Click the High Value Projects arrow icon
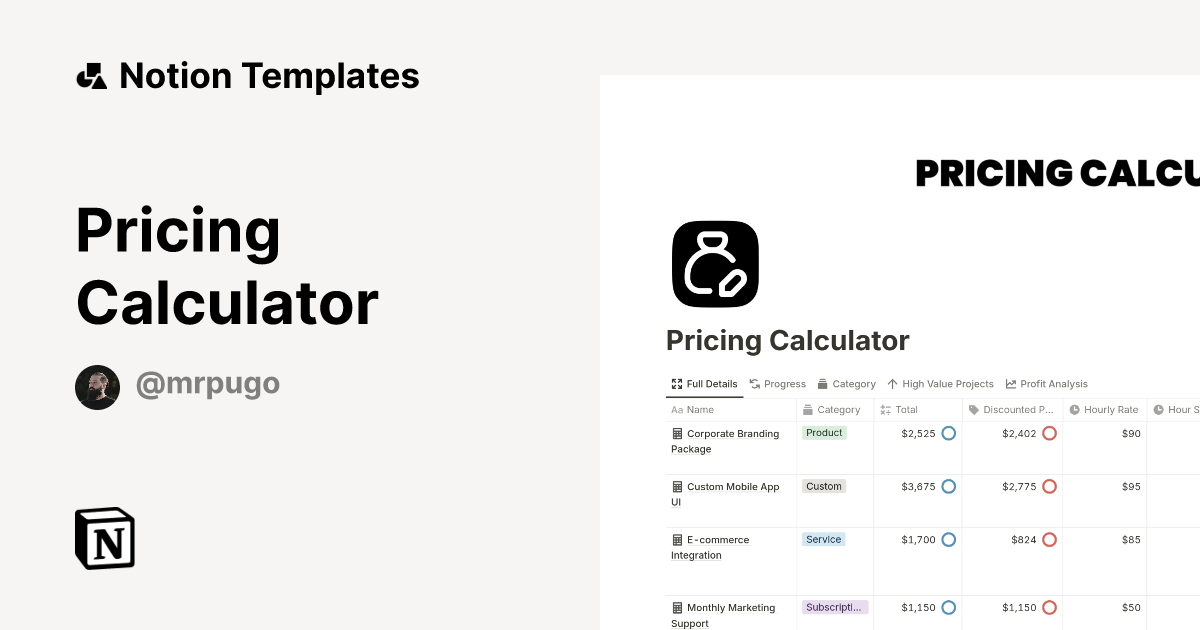The image size is (1200, 630). 893,383
